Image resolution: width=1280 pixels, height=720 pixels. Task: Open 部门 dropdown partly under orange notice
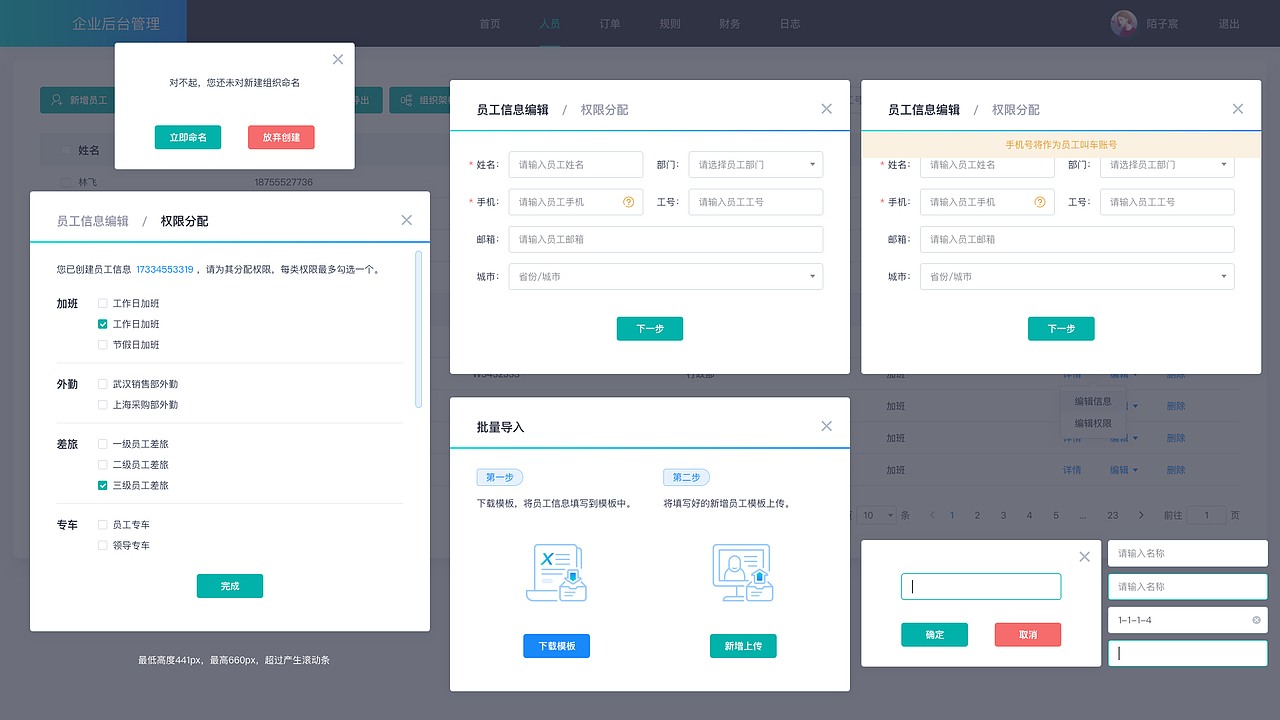(x=1167, y=167)
